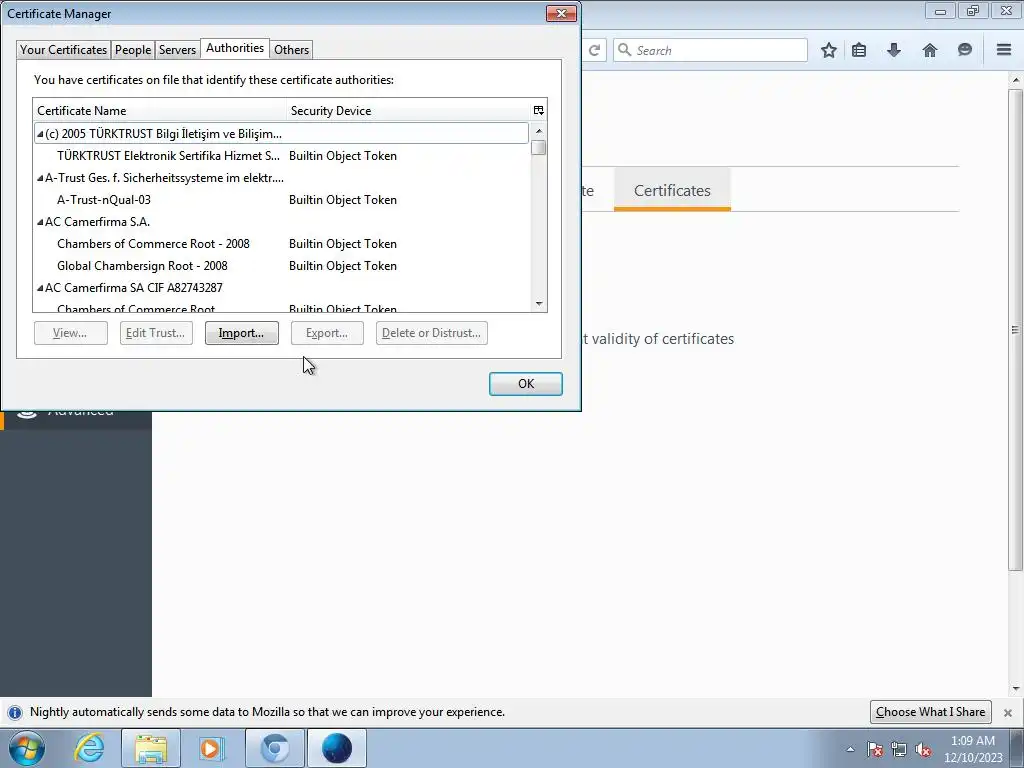Click the taskbar clock showing 1:09 AM

(973, 749)
